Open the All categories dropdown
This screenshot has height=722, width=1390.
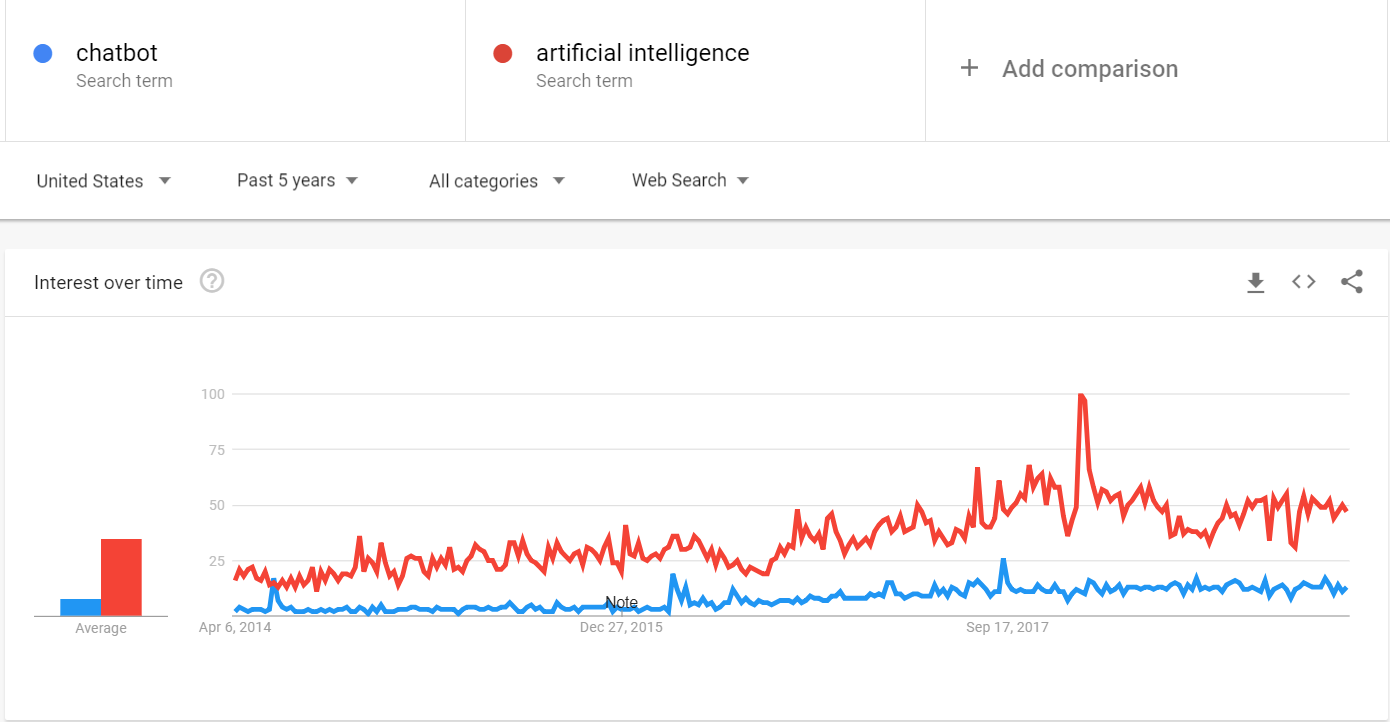tap(496, 181)
